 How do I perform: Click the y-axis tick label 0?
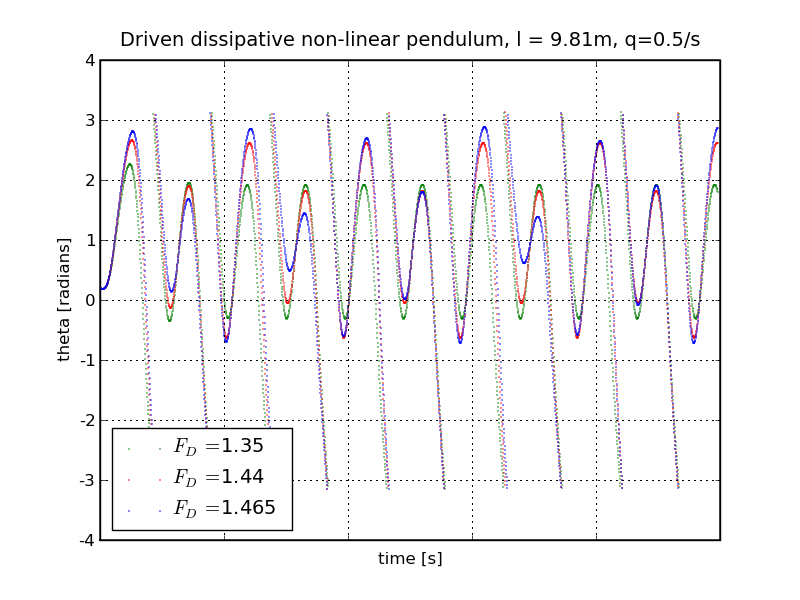point(90,301)
